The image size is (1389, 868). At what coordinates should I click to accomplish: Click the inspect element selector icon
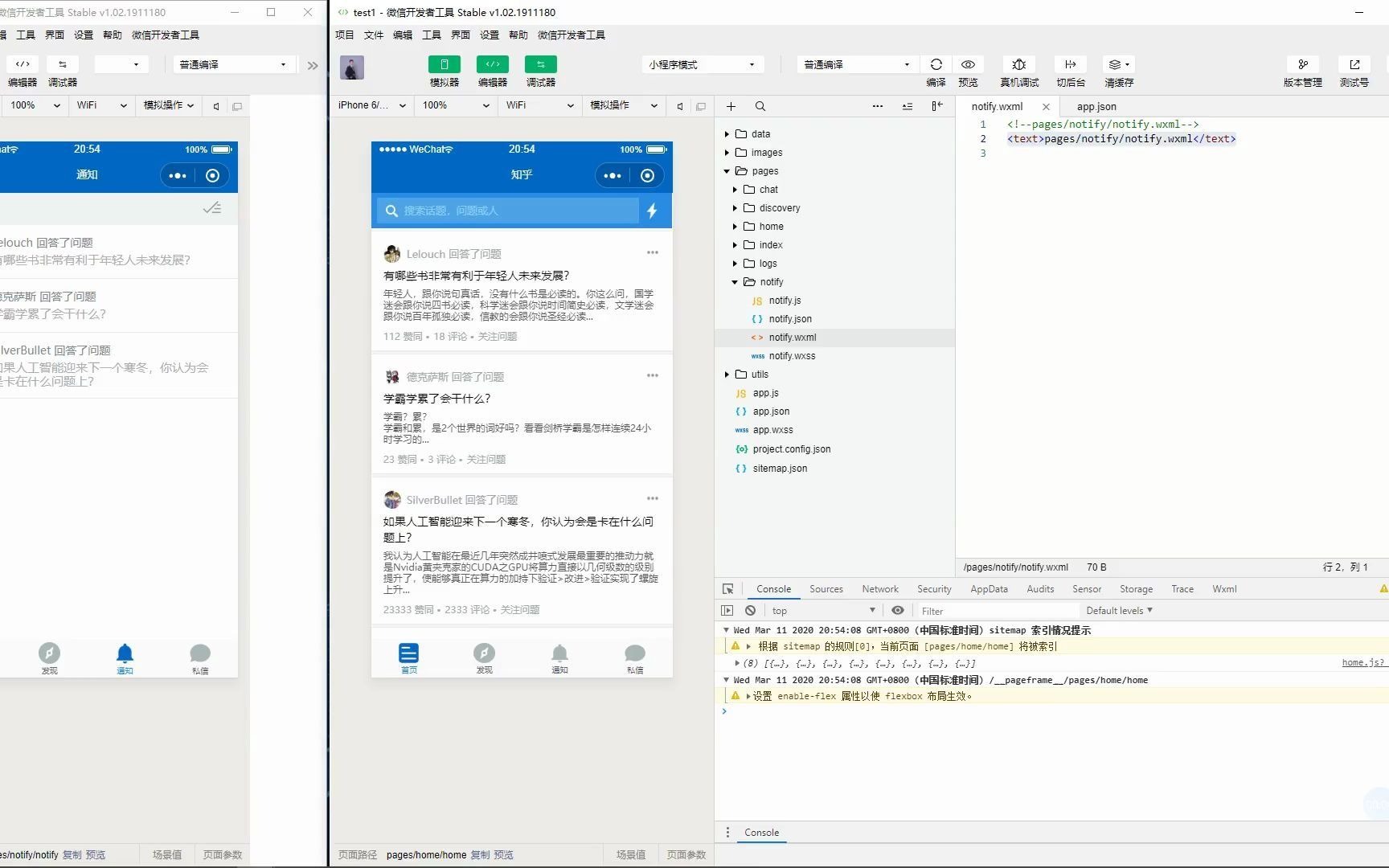point(728,589)
